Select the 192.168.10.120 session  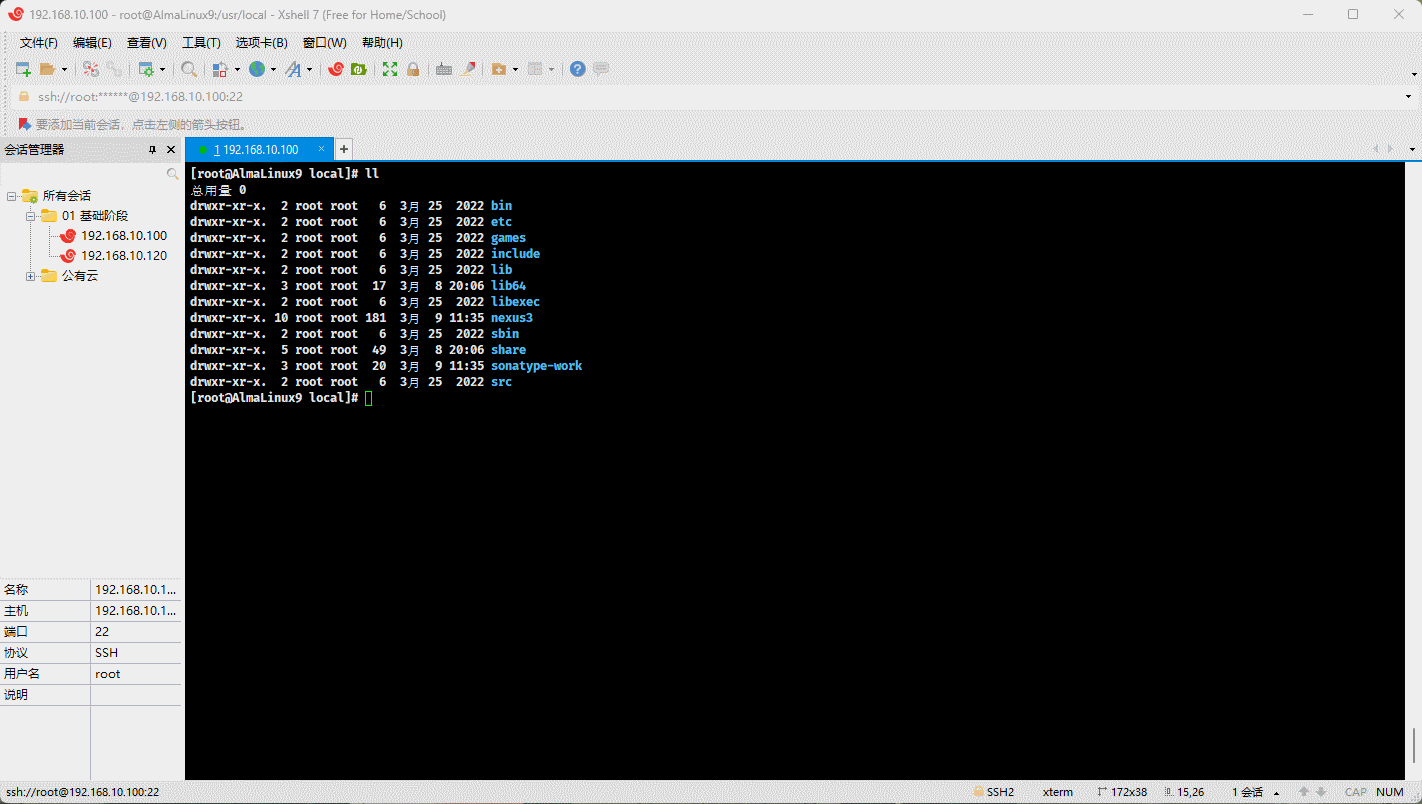pyautogui.click(x=124, y=256)
